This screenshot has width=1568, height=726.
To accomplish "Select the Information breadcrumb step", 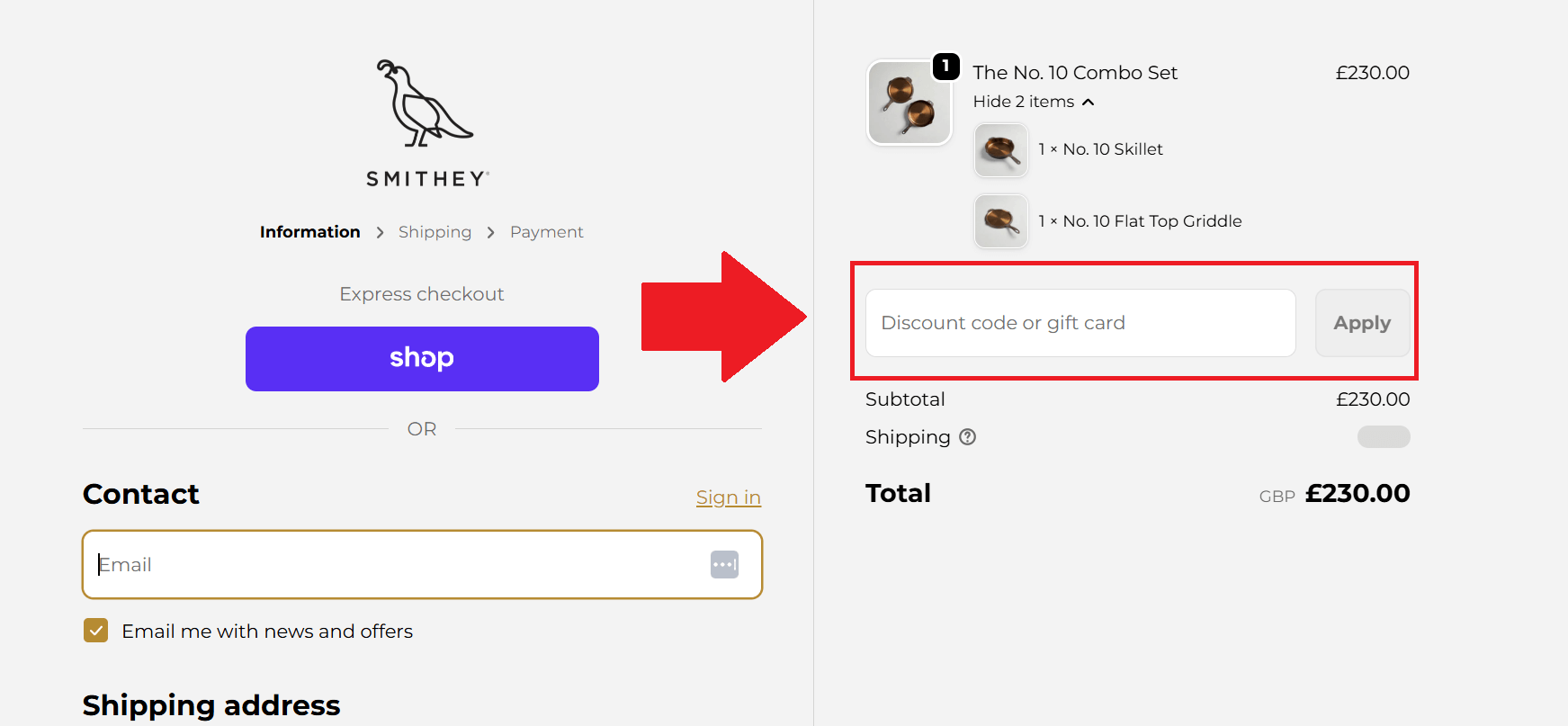I will pos(309,232).
